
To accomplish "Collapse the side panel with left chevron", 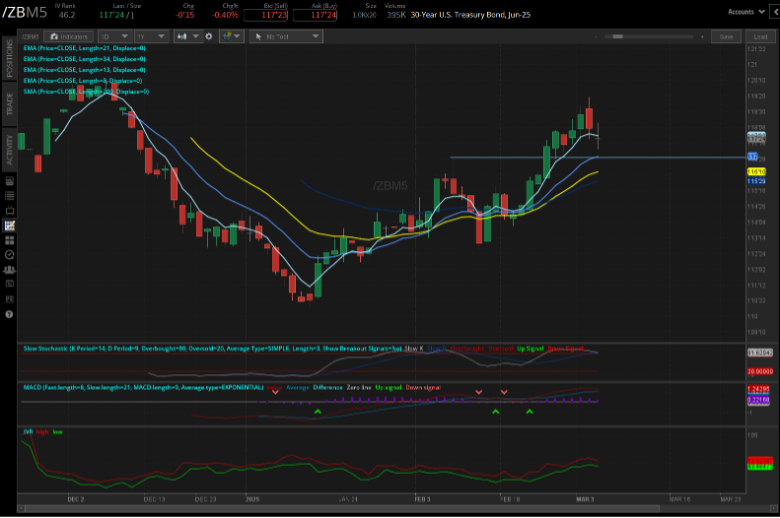I will 776,12.
